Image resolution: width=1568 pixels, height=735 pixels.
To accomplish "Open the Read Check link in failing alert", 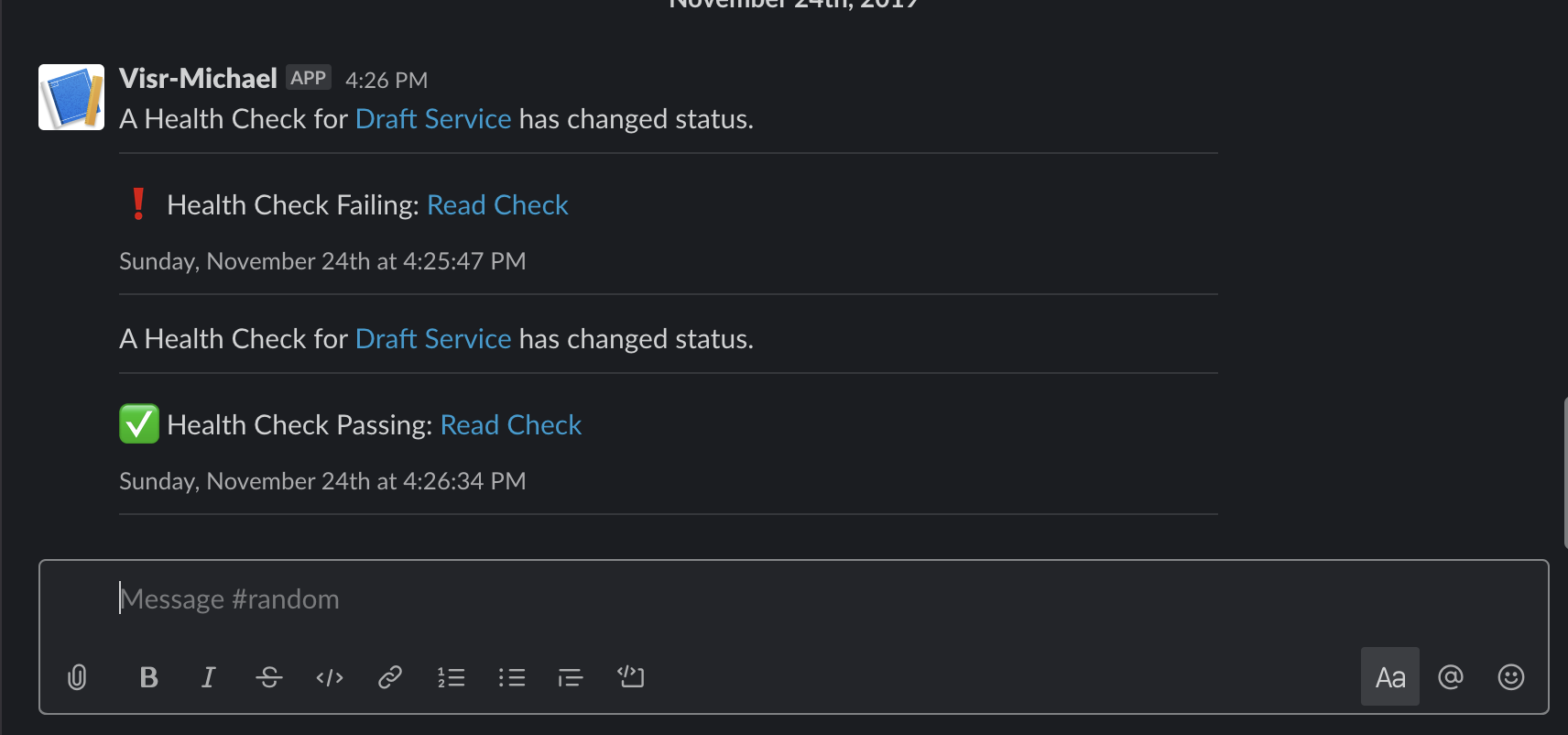I will (497, 205).
